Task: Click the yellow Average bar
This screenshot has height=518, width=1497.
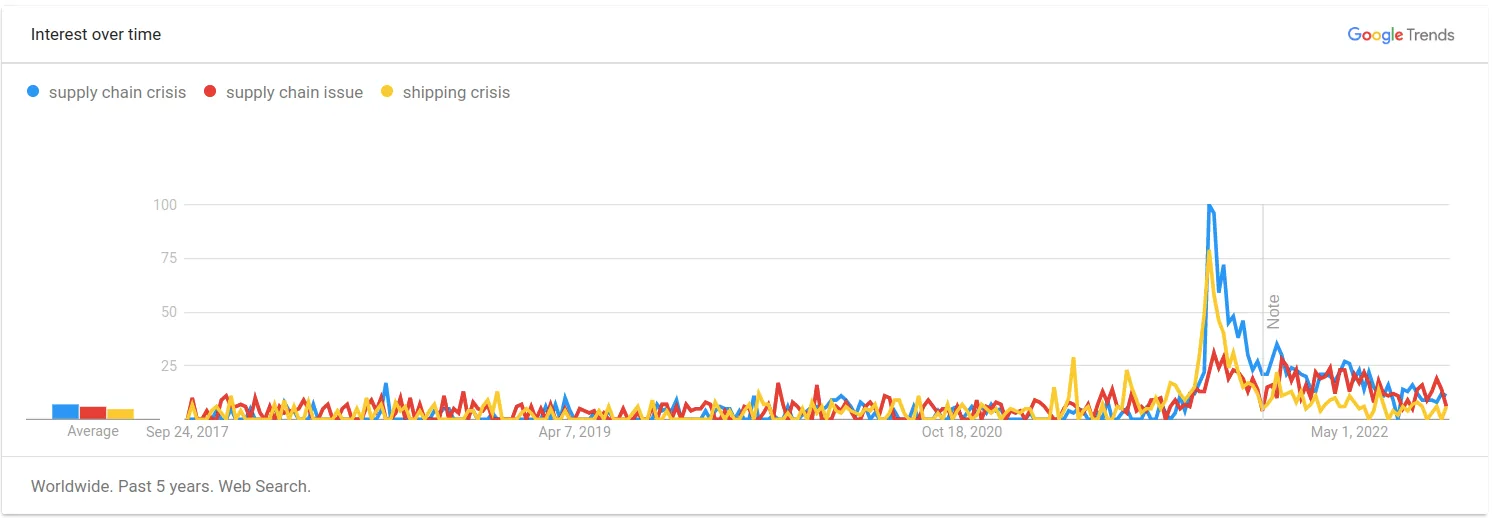Action: click(120, 413)
